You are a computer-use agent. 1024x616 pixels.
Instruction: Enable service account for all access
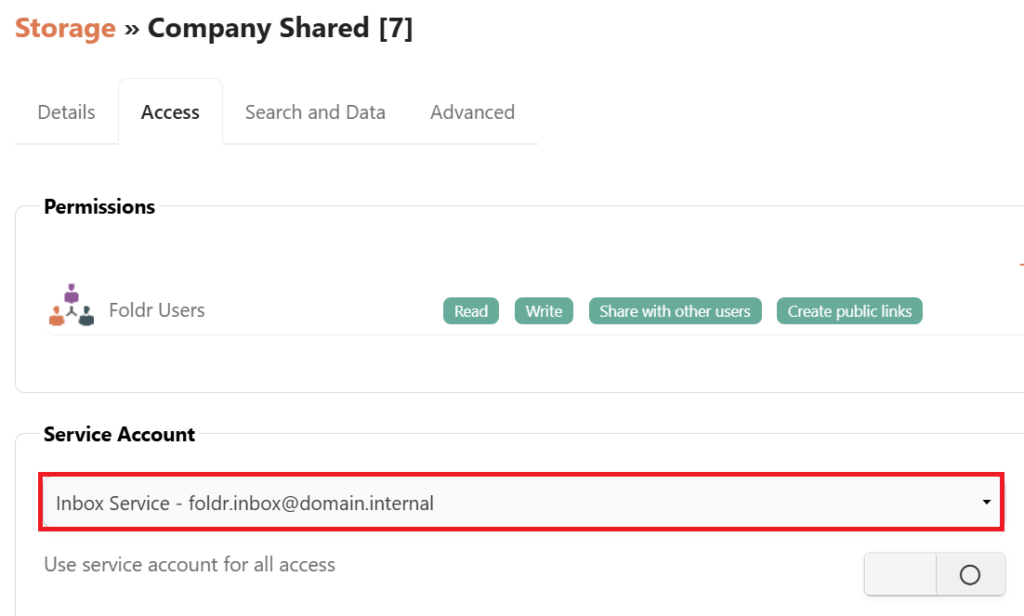(934, 574)
